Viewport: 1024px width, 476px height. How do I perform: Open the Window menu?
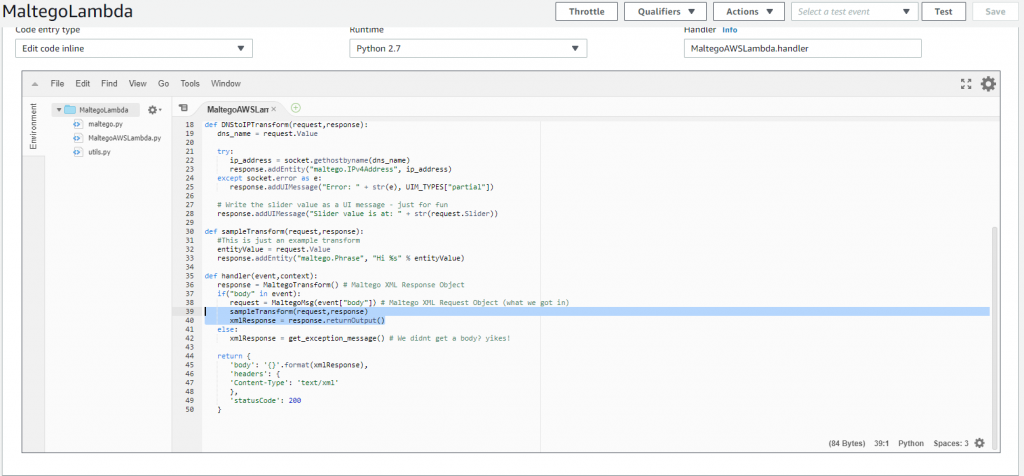pos(226,84)
